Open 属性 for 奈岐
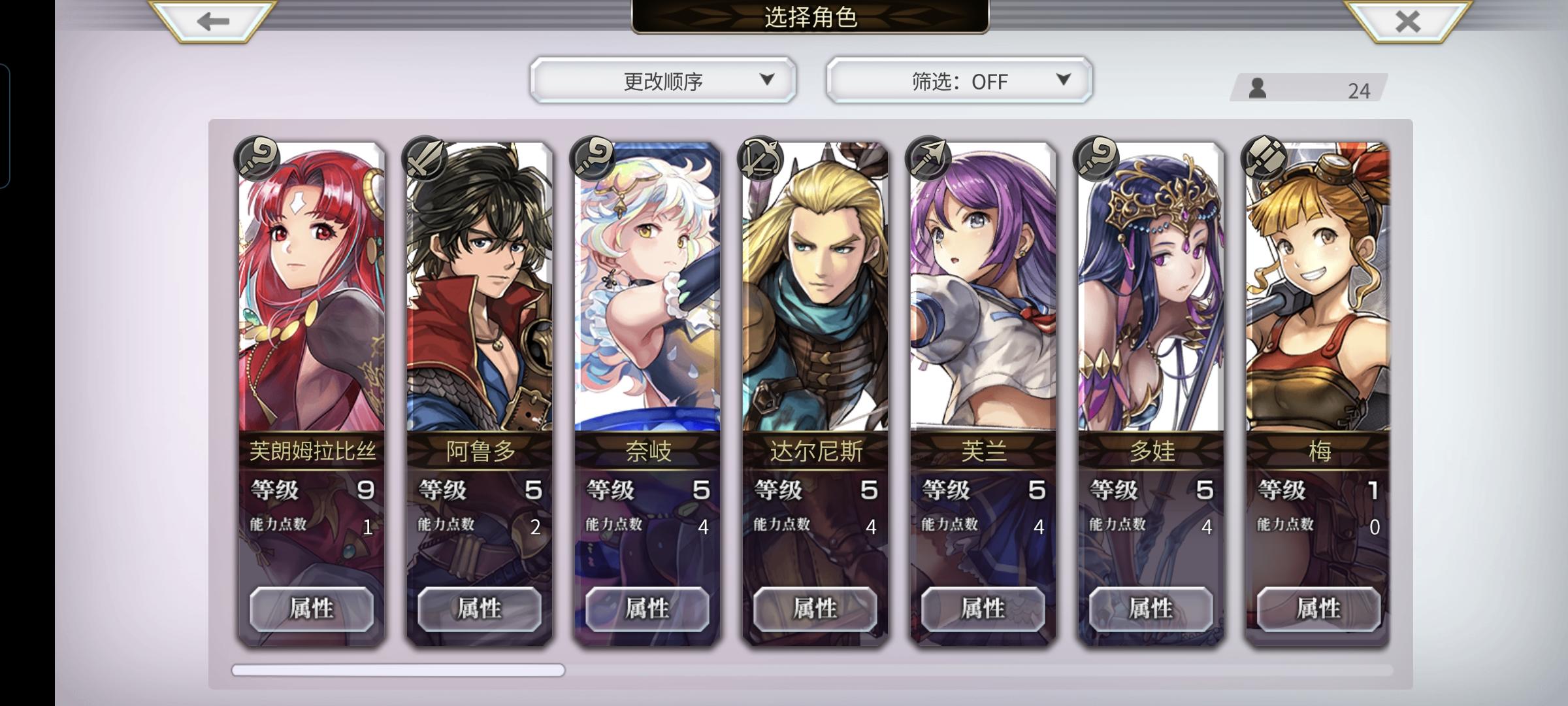 (x=647, y=609)
